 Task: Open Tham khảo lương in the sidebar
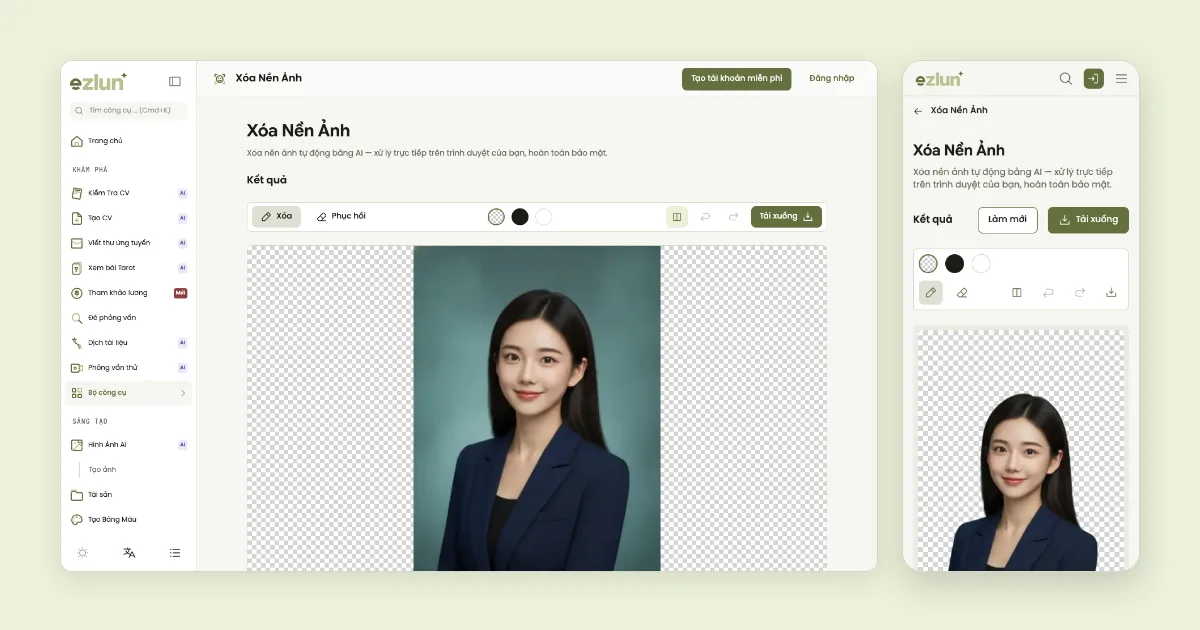pos(128,293)
